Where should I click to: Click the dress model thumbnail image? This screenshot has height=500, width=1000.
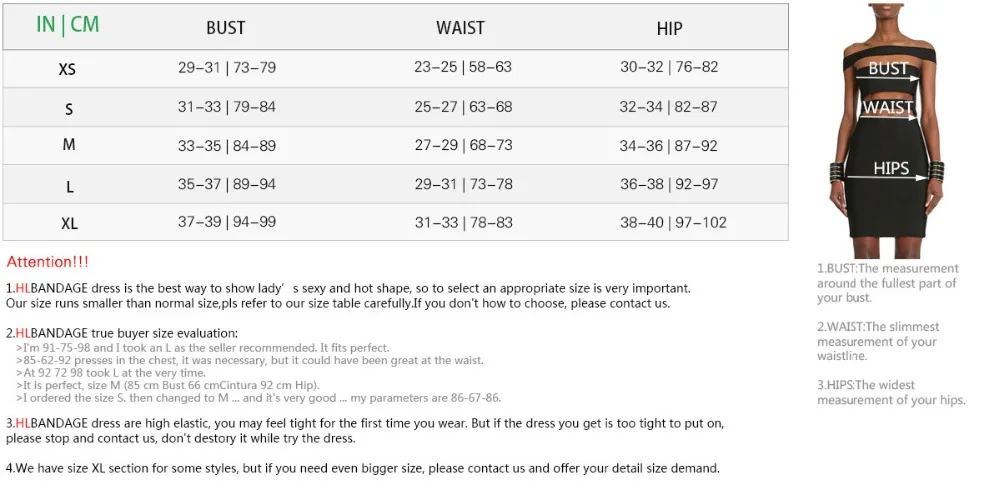tap(888, 130)
